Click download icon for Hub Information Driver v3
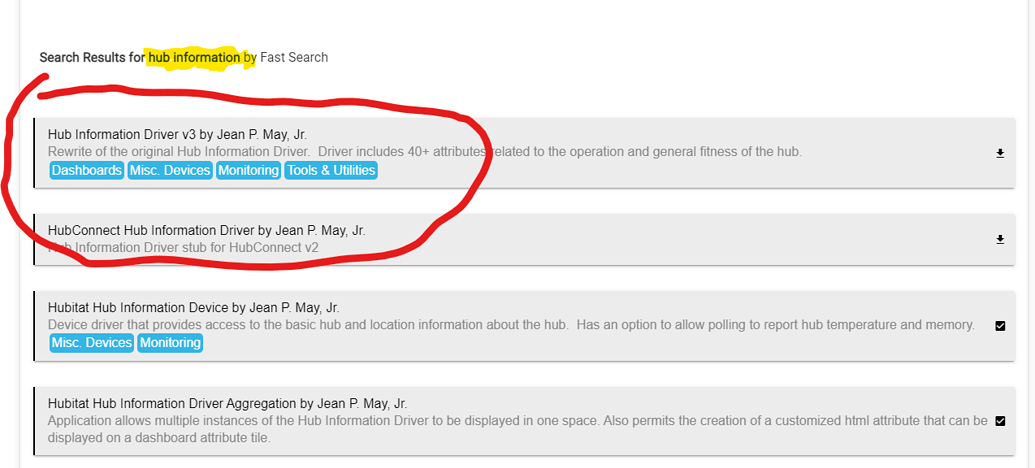Screen dimensions: 1035x468 tap(1000, 153)
